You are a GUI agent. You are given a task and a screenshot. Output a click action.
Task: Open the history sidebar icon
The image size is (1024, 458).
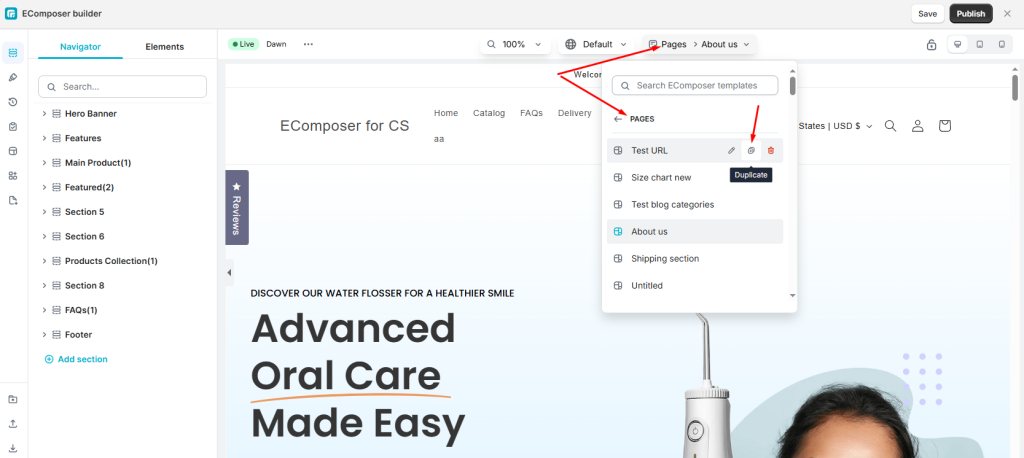tap(13, 102)
